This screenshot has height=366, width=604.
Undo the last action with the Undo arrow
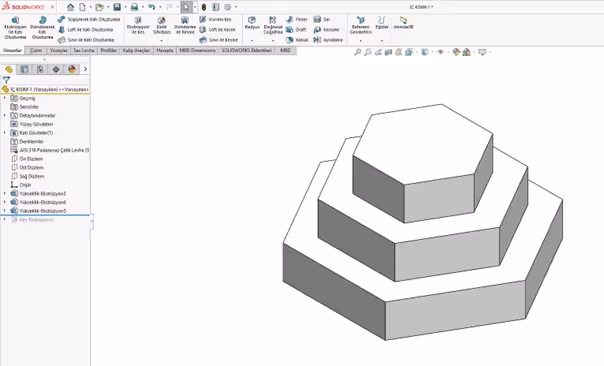(151, 7)
